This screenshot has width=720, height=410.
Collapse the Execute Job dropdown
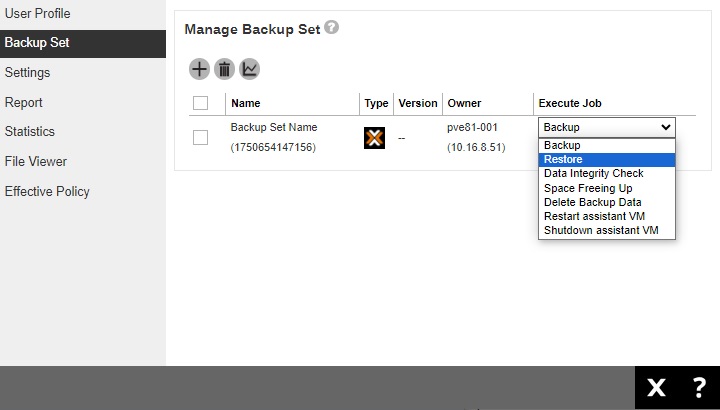(x=607, y=127)
